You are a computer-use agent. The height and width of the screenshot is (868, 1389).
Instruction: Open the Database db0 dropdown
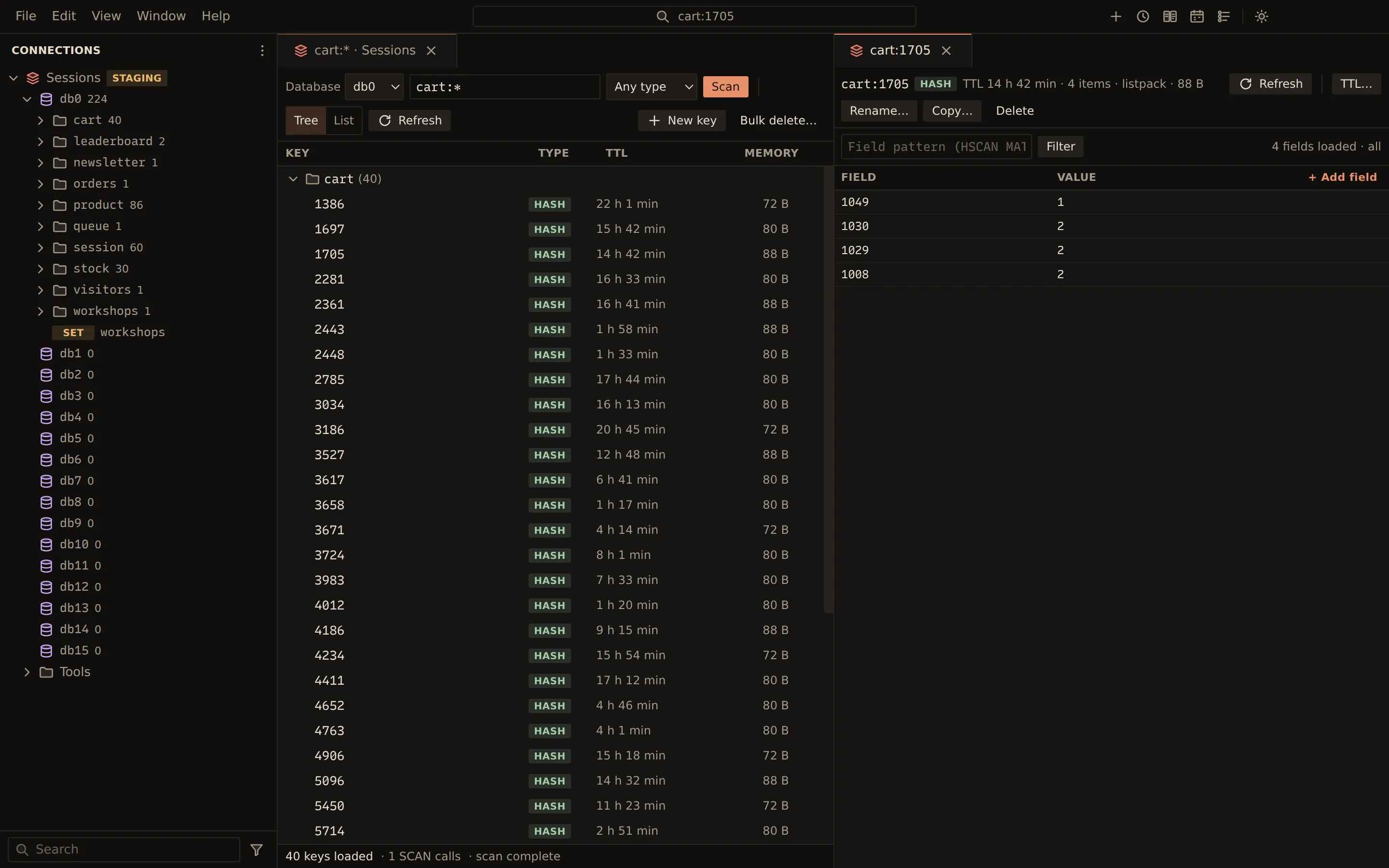click(374, 87)
